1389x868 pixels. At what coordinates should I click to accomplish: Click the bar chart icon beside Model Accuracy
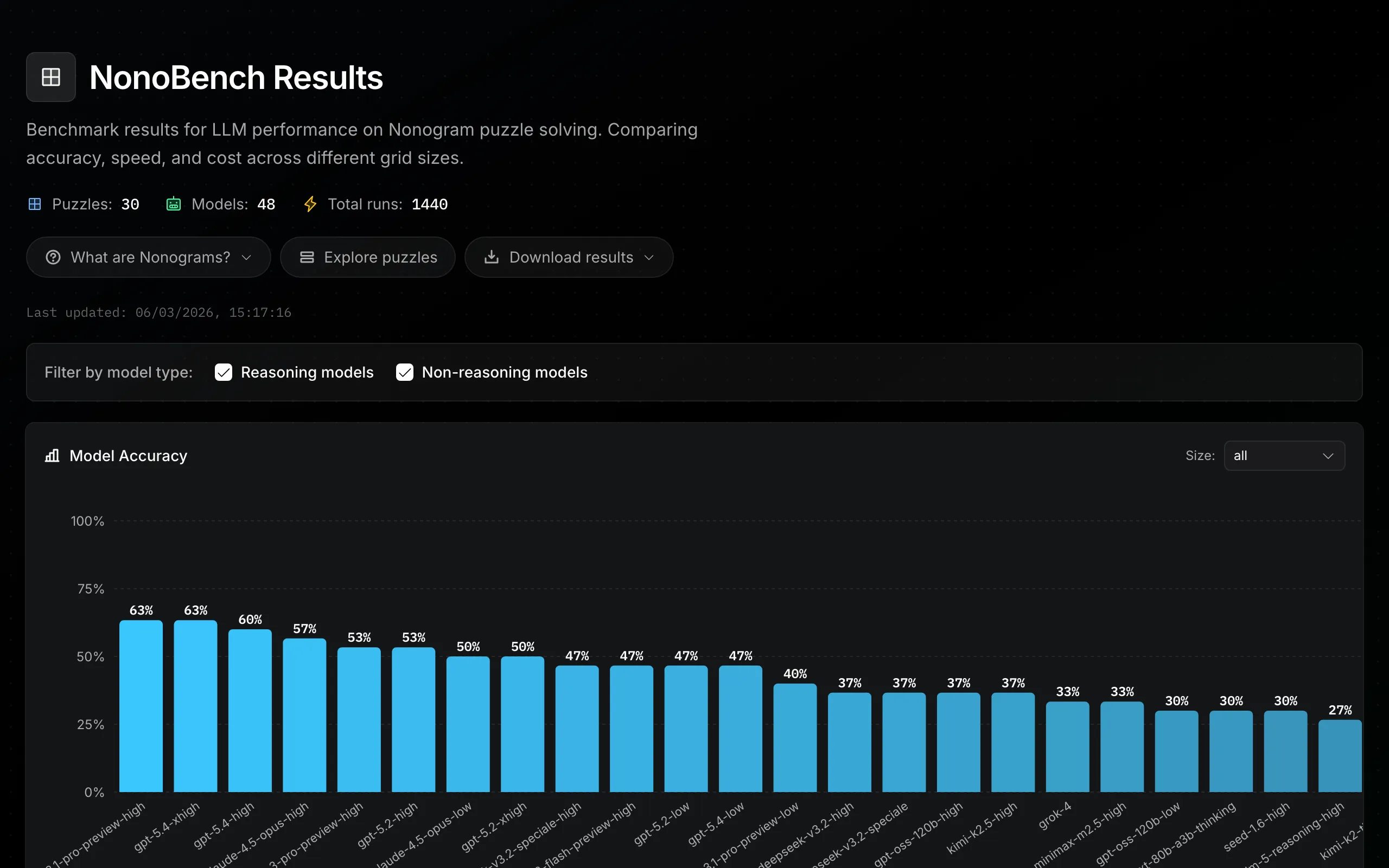[x=52, y=456]
